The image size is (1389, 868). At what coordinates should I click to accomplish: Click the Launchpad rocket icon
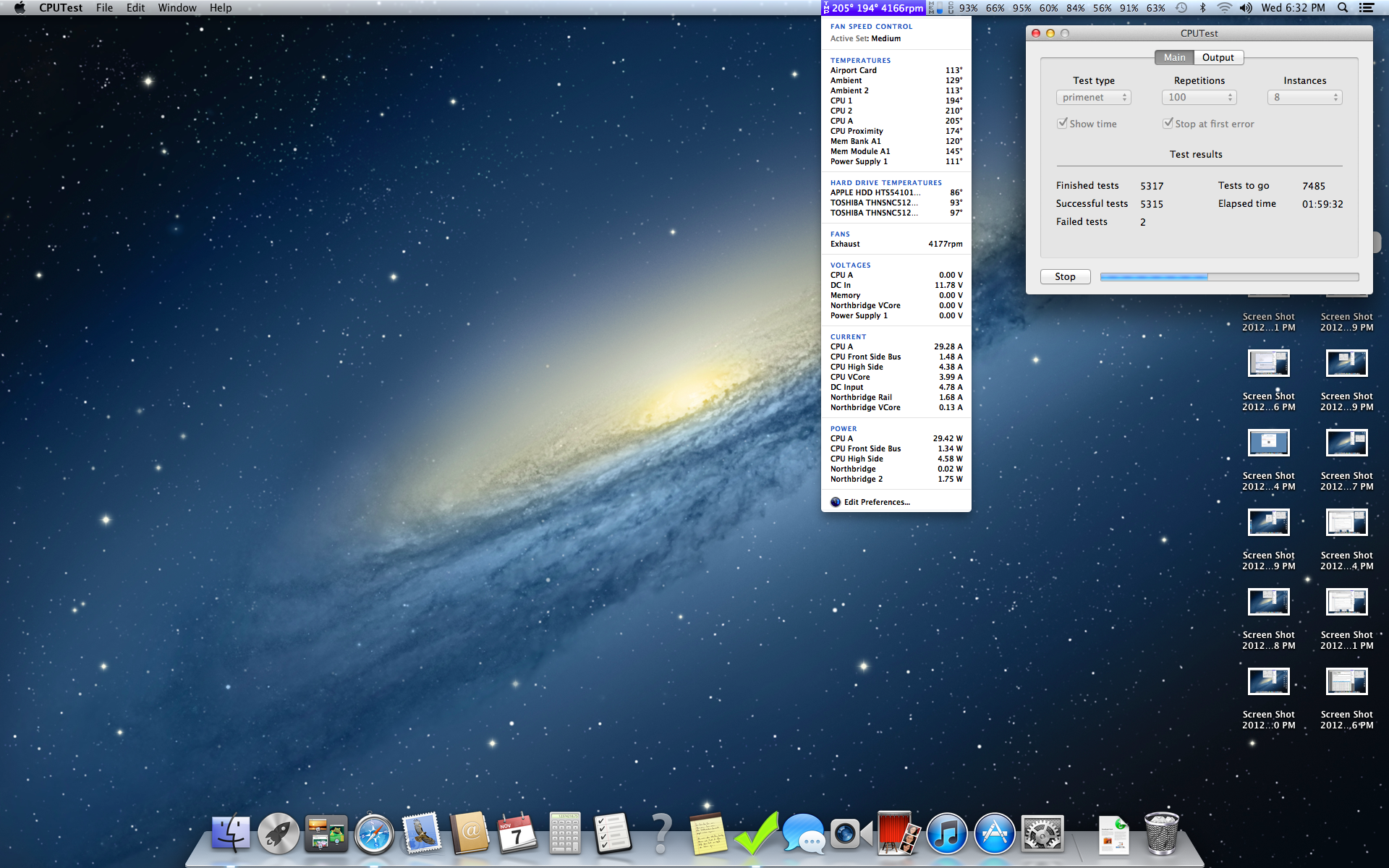point(279,834)
